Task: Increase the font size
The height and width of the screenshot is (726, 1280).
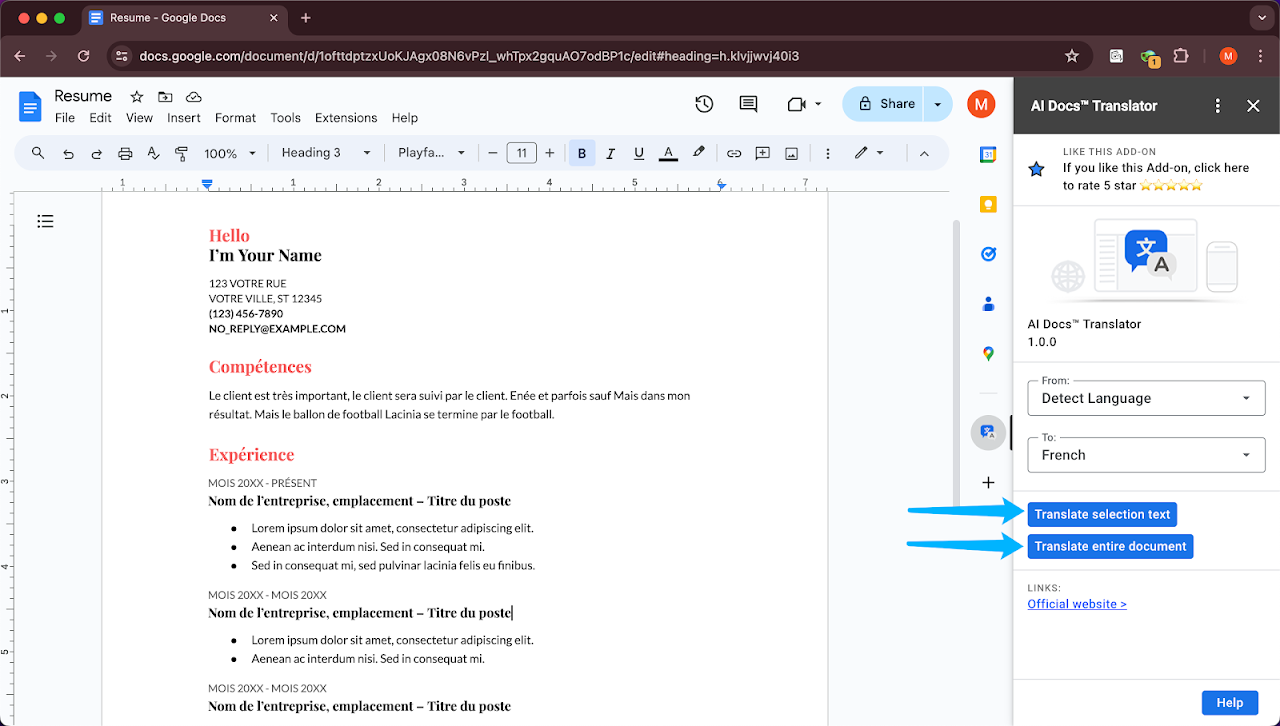Action: tap(549, 153)
